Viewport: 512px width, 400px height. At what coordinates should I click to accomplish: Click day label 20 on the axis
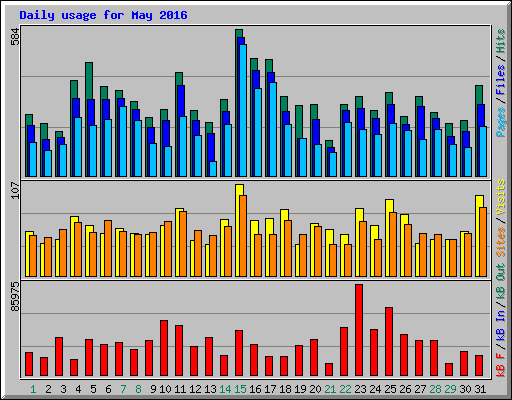(315, 389)
